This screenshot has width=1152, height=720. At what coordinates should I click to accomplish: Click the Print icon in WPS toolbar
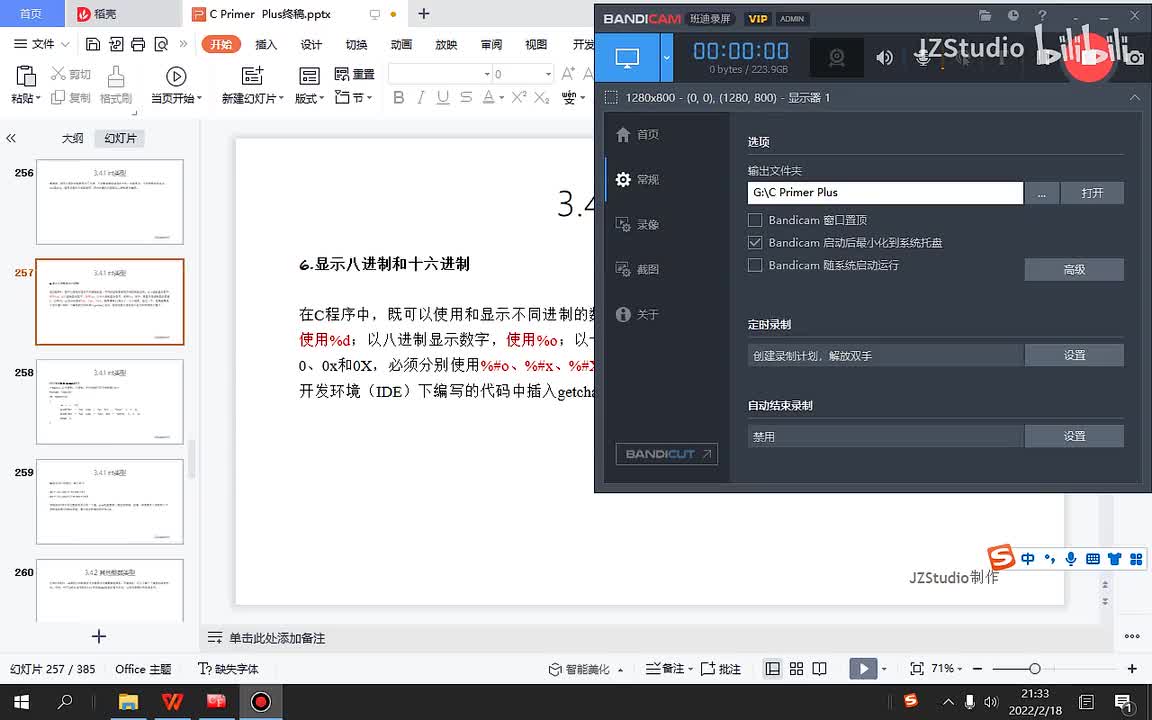(138, 44)
